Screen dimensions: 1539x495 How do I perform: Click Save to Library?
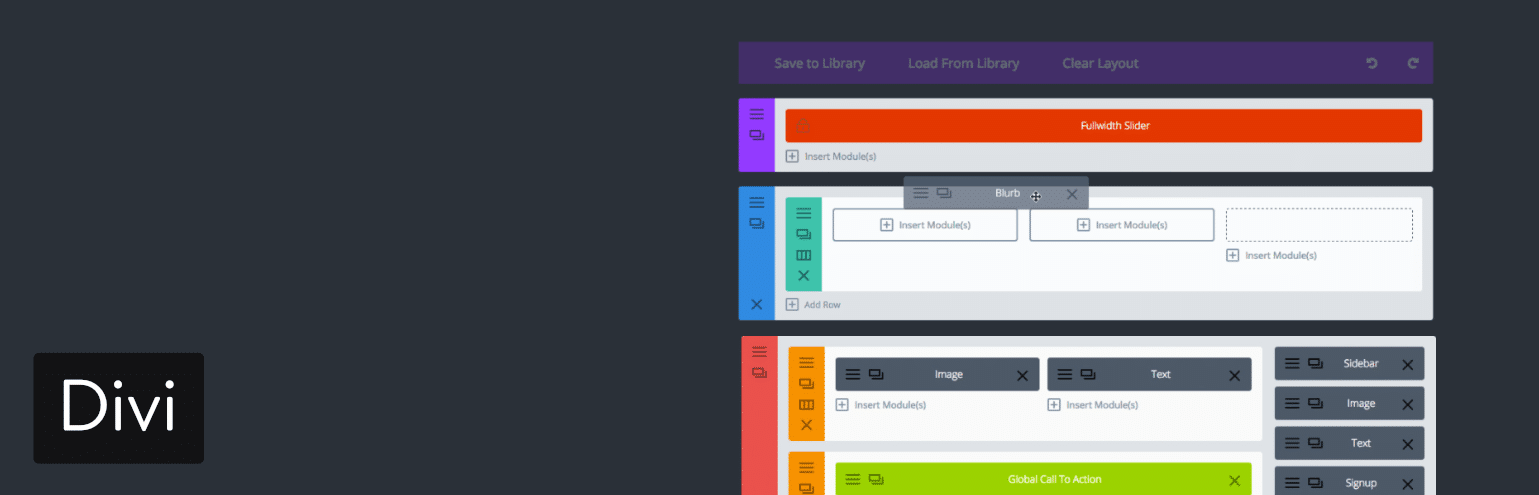coord(819,63)
